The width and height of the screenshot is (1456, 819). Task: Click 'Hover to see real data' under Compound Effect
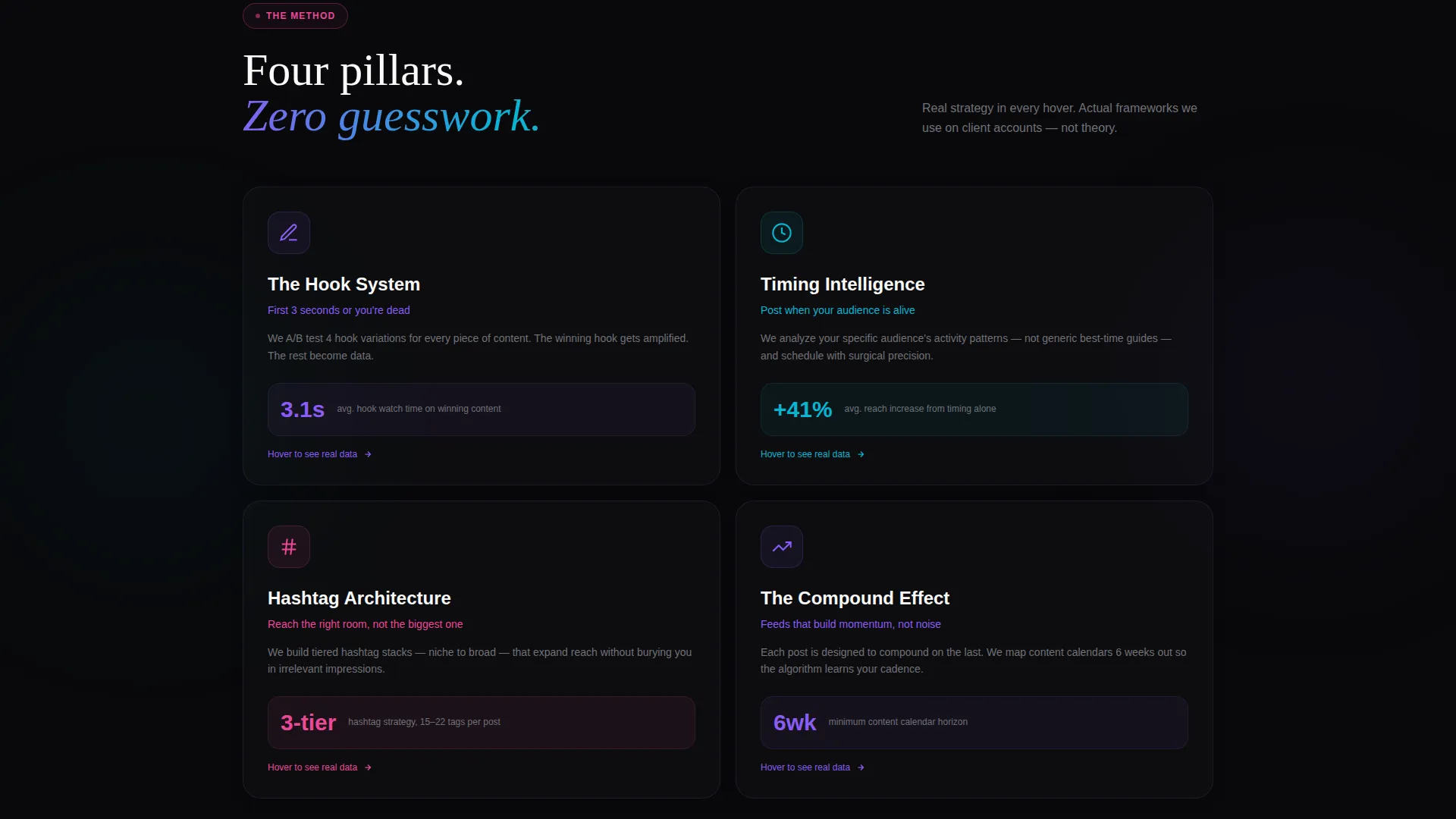pos(805,767)
